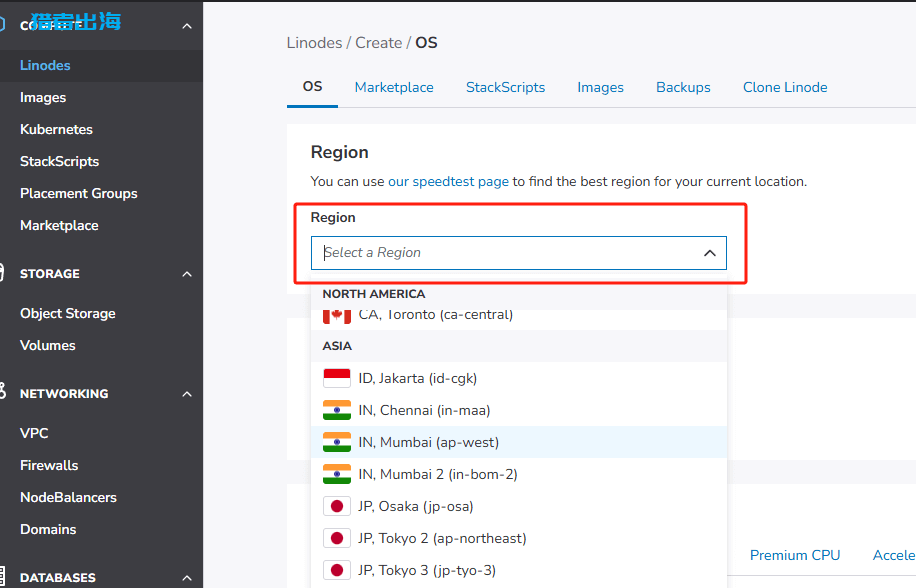Viewport: 916px width, 588px height.
Task: Select IN, Chennai (in-maa) region
Action: [x=519, y=410]
